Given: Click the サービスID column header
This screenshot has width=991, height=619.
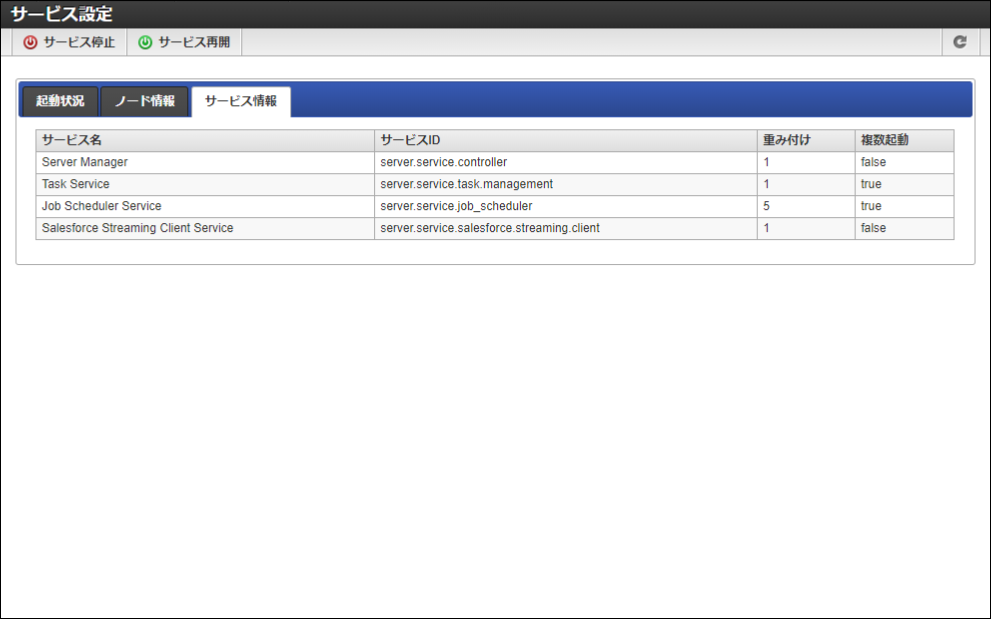Looking at the screenshot, I should 566,140.
